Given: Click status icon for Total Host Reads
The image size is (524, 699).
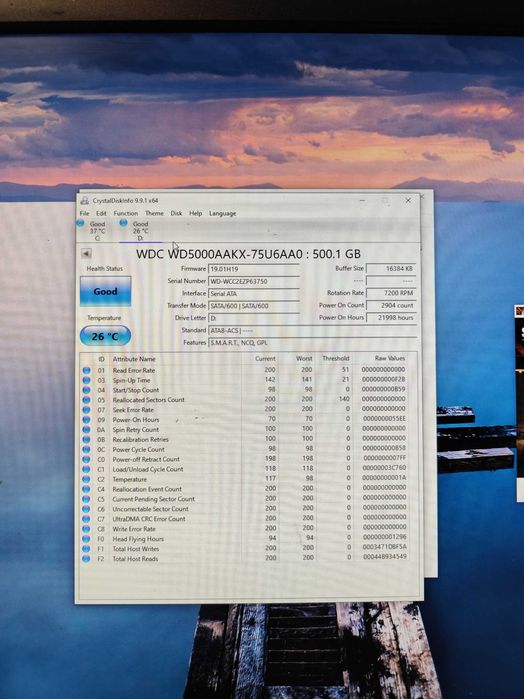Looking at the screenshot, I should click(x=87, y=559).
